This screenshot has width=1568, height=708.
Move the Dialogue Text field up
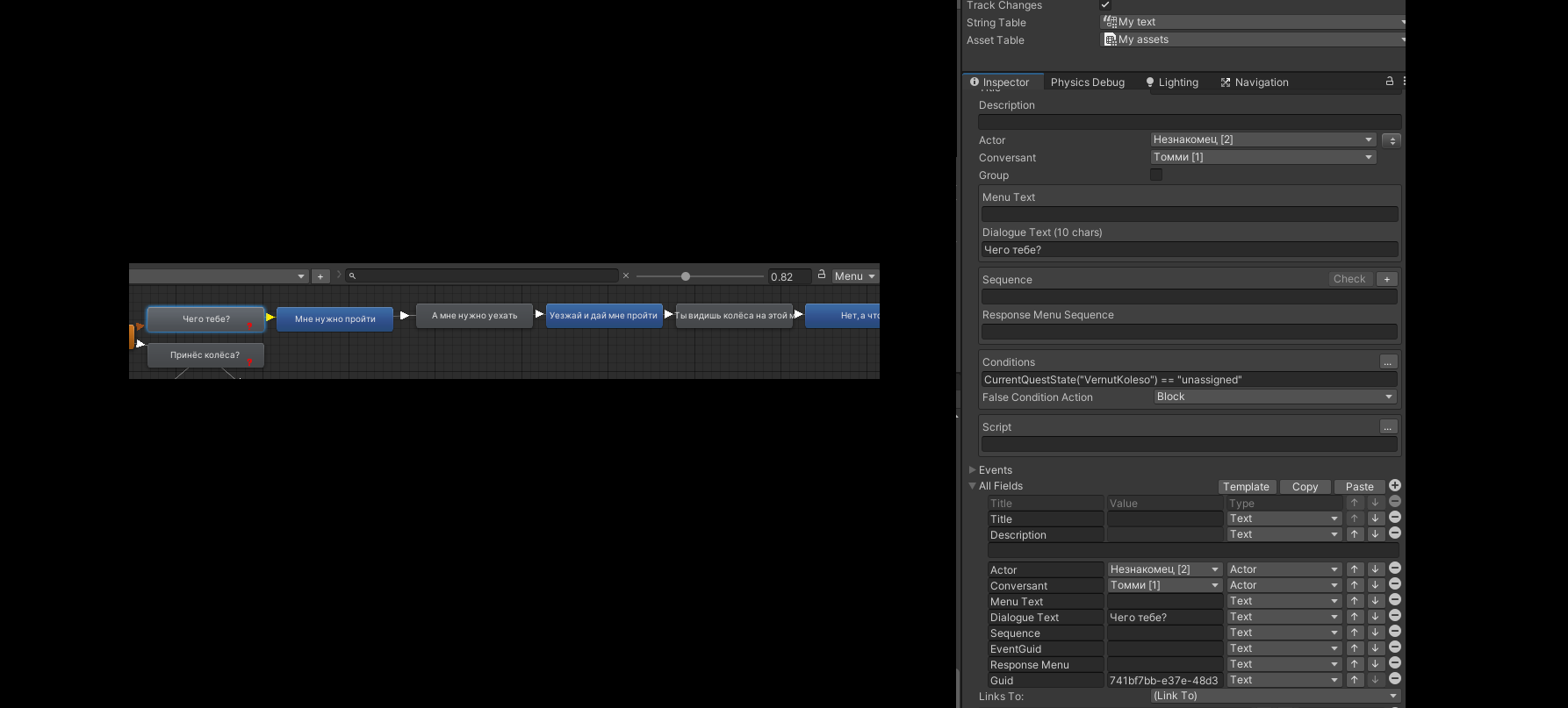(x=1355, y=617)
